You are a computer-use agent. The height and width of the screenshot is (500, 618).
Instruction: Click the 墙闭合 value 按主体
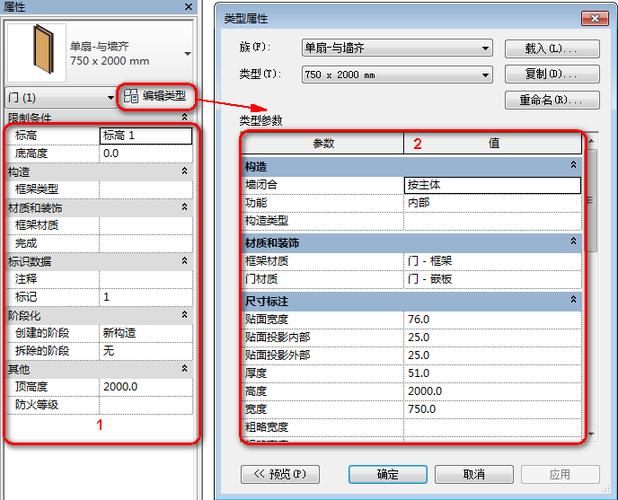(x=492, y=185)
